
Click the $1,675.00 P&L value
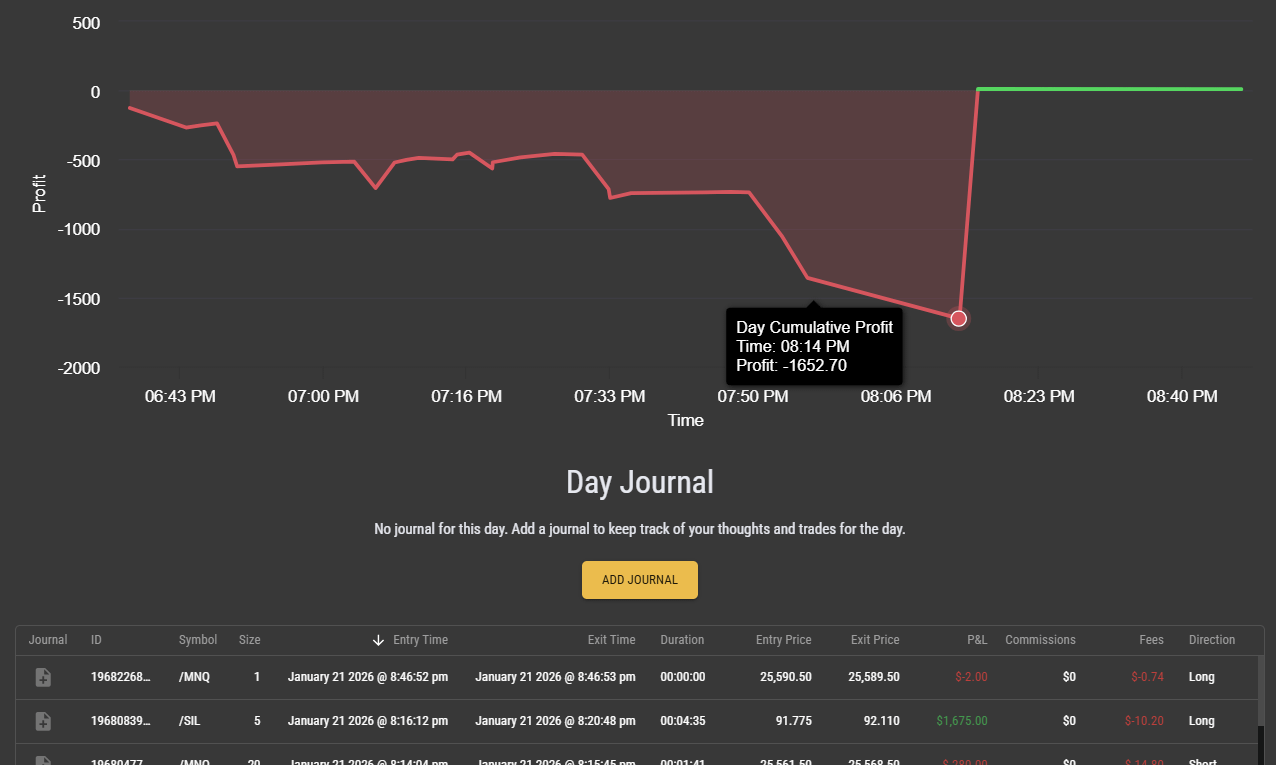click(x=961, y=721)
